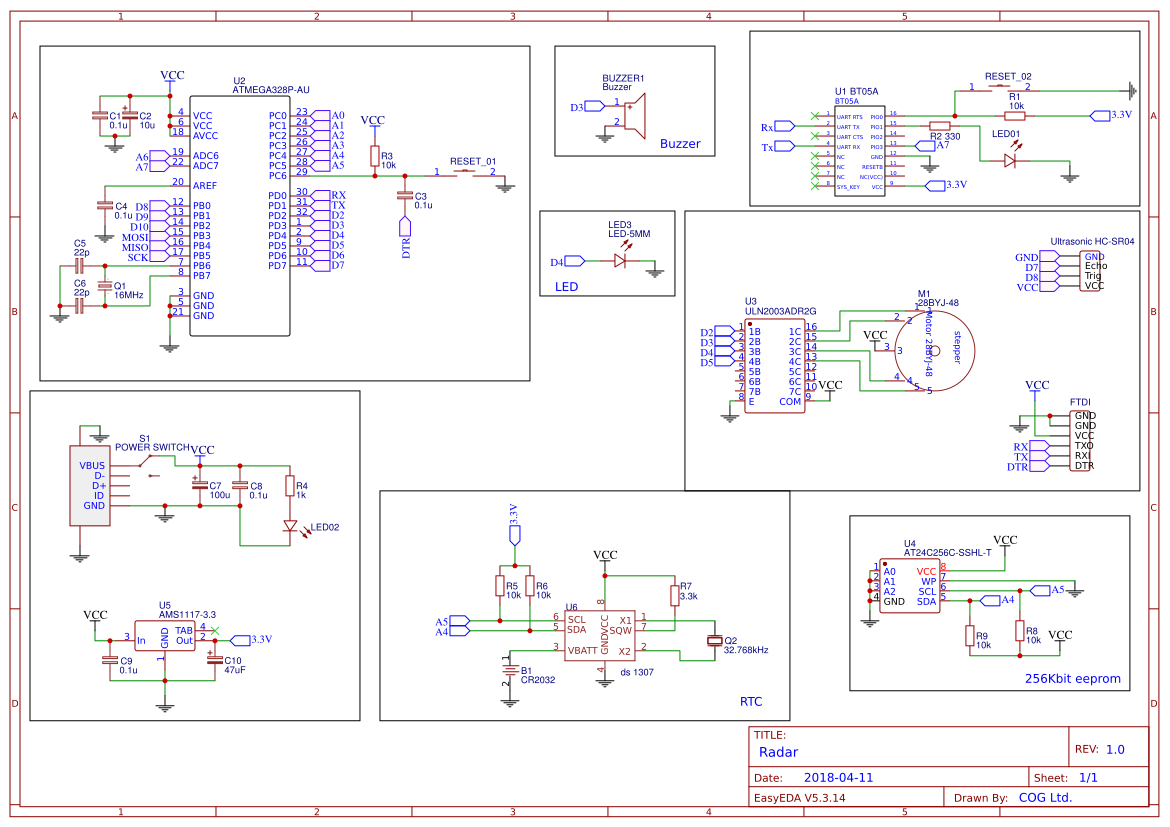Click the U2 ATMEGA328P chip body
This screenshot has width=1170, height=827.
(x=240, y=216)
